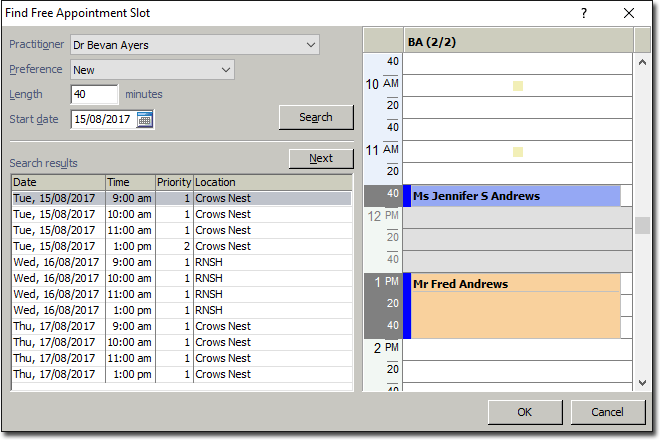
Task: Click the schedule scrollbar up arrow
Action: pyautogui.click(x=642, y=62)
